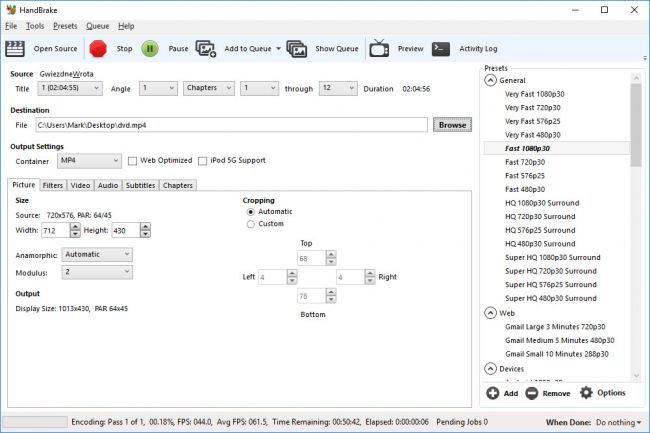The width and height of the screenshot is (650, 433).
Task: Open the Show Queue icon
Action: (296, 48)
